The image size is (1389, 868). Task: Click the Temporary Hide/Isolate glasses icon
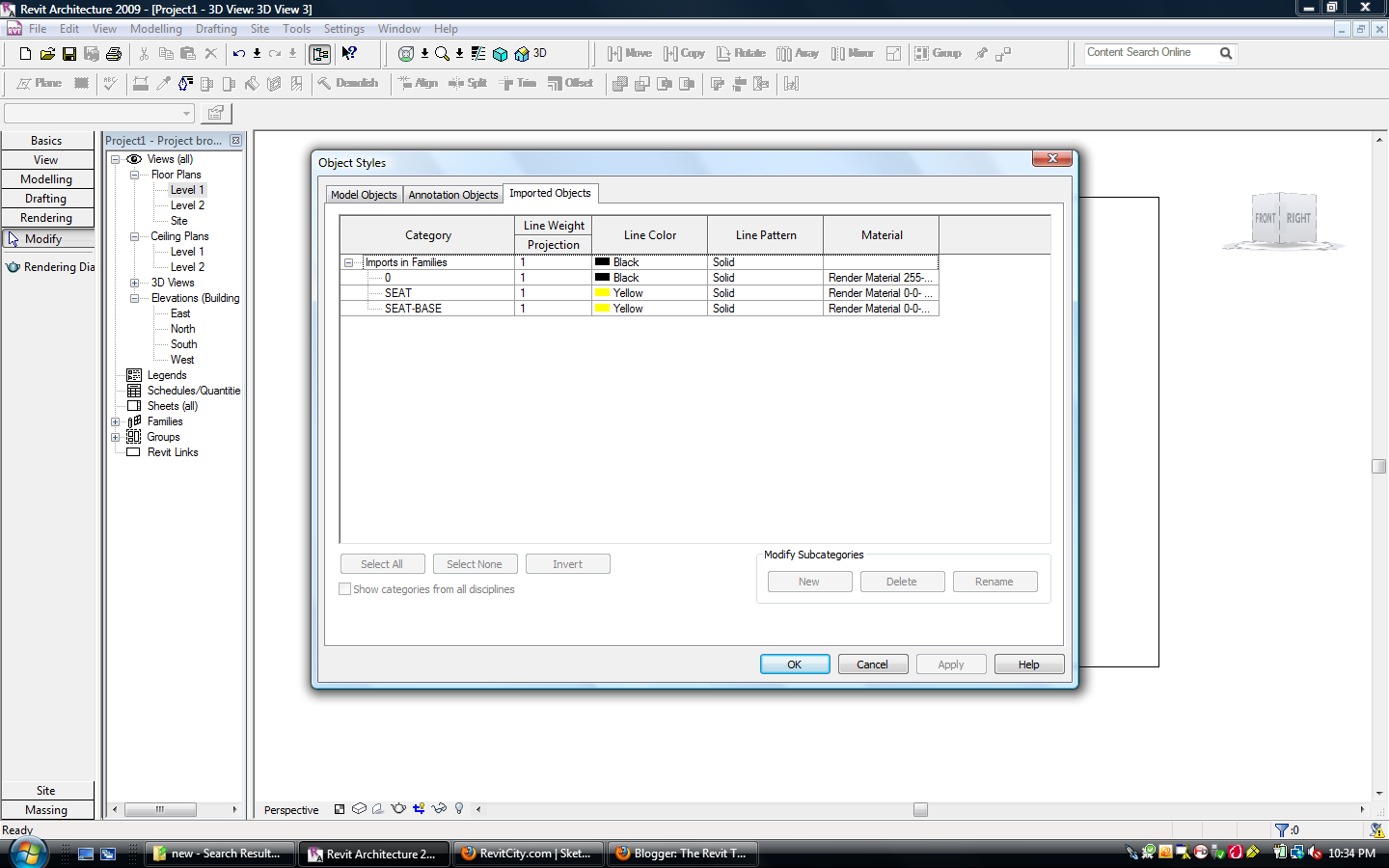(439, 809)
